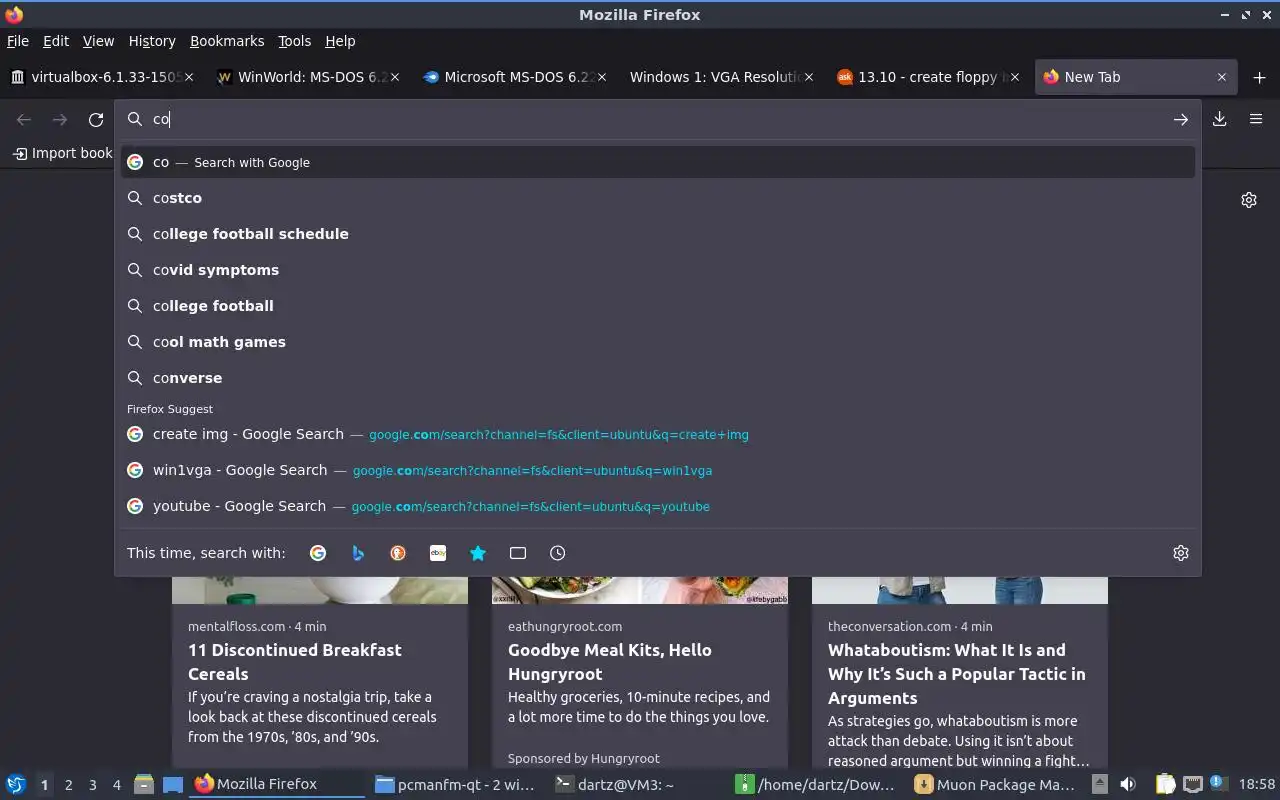The image size is (1280, 800).
Task: Open the Firefox hamburger application menu
Action: click(1256, 119)
